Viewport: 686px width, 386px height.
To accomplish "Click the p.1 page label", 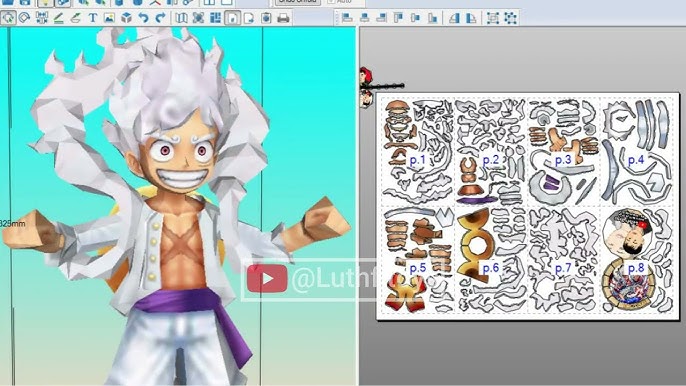I will point(417,160).
